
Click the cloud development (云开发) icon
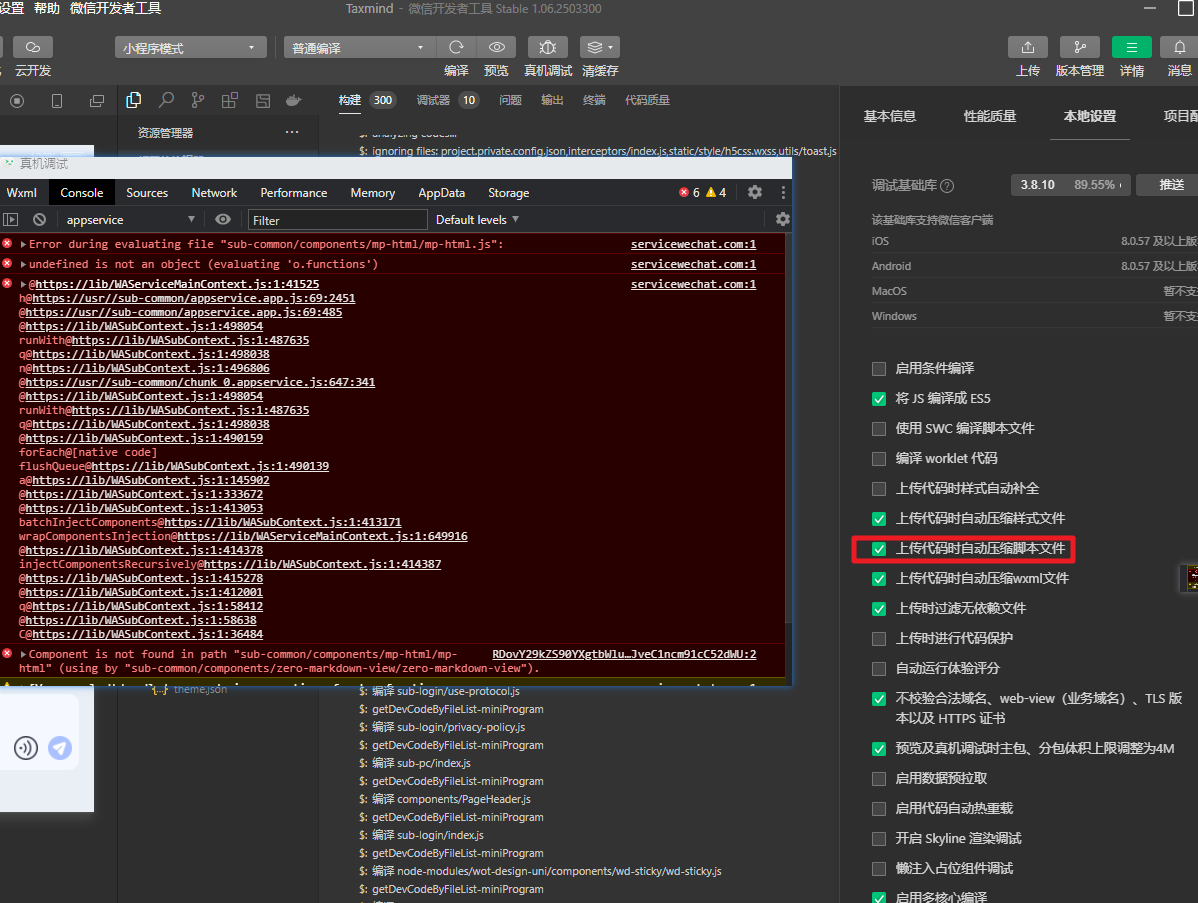[33, 47]
